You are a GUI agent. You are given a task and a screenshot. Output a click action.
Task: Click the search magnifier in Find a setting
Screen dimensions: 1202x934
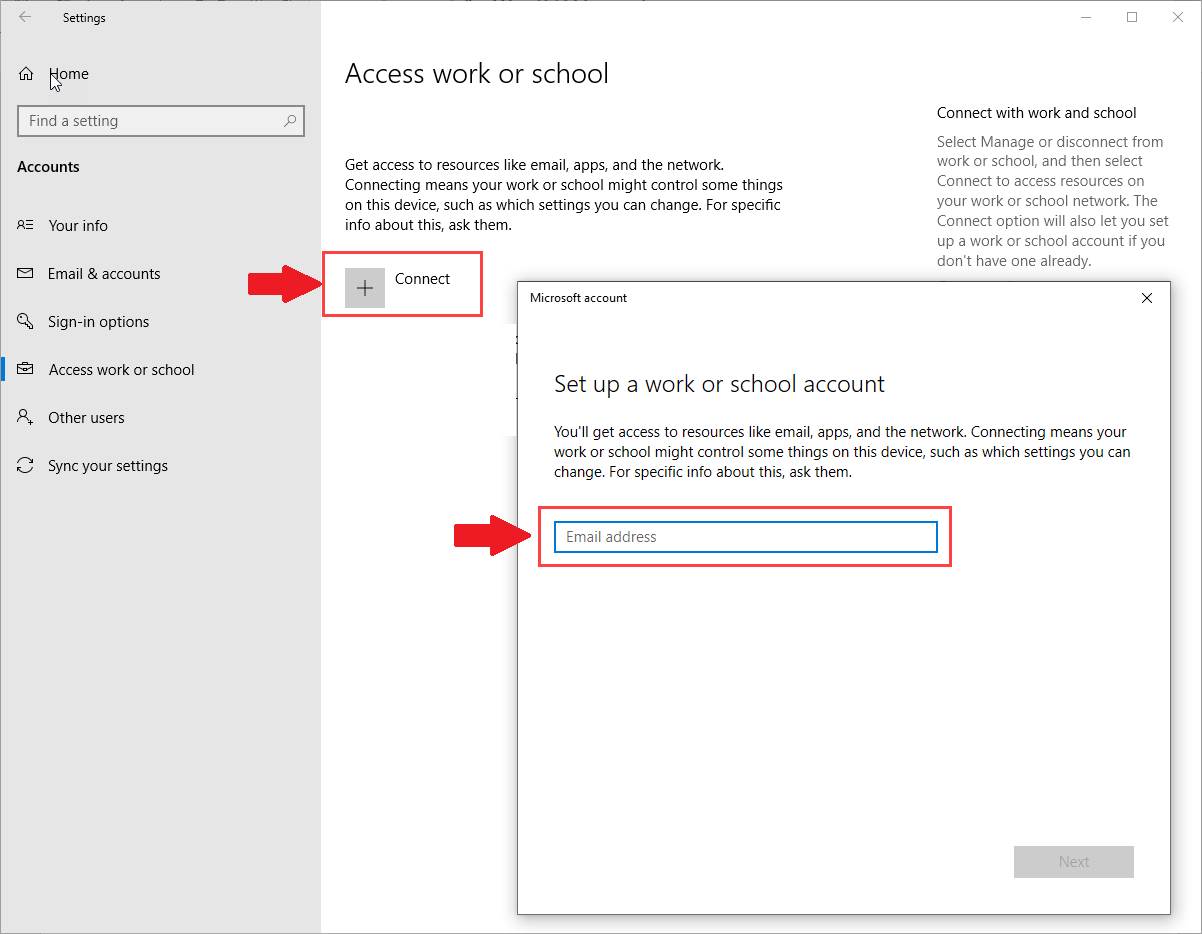[290, 120]
